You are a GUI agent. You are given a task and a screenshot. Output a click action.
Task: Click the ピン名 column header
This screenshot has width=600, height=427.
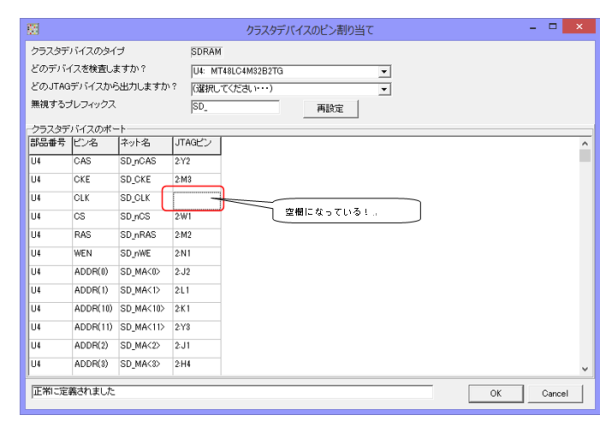click(94, 144)
